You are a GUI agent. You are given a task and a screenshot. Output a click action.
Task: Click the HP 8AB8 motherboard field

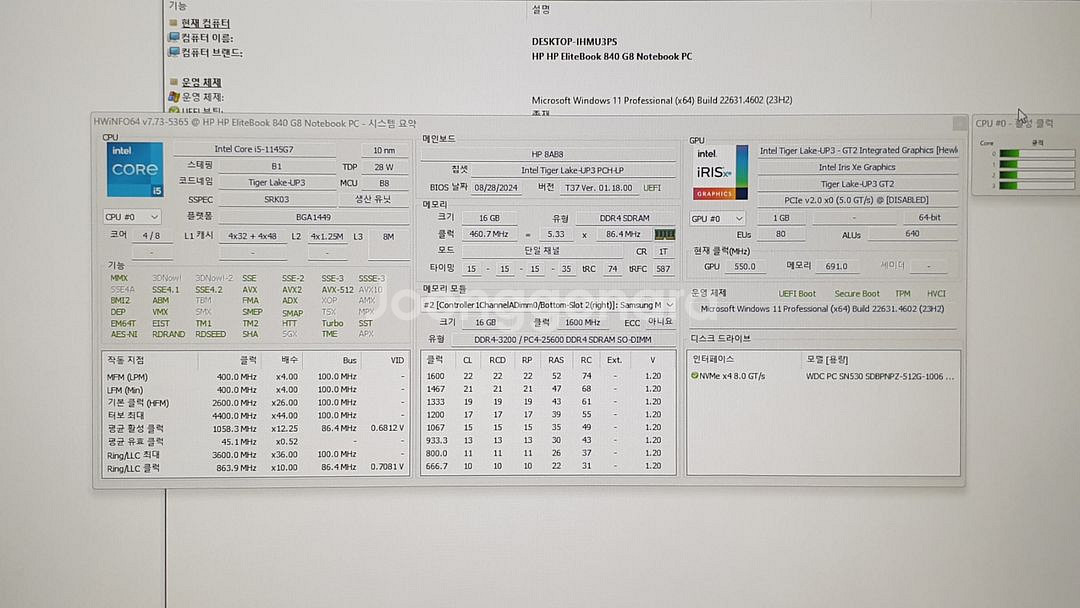[x=548, y=154]
